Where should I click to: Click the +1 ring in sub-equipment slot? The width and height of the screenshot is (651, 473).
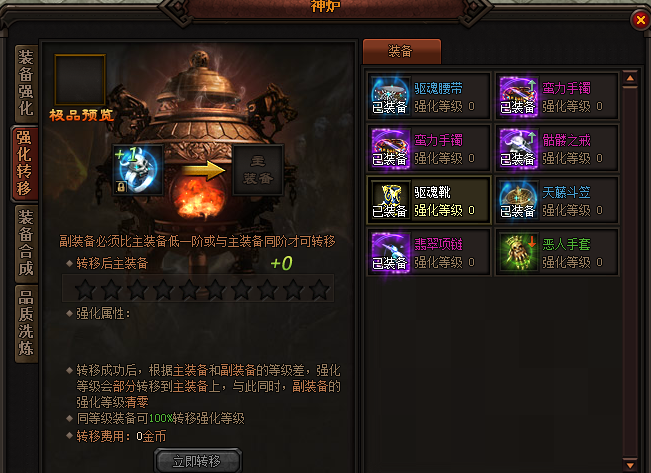[x=138, y=169]
